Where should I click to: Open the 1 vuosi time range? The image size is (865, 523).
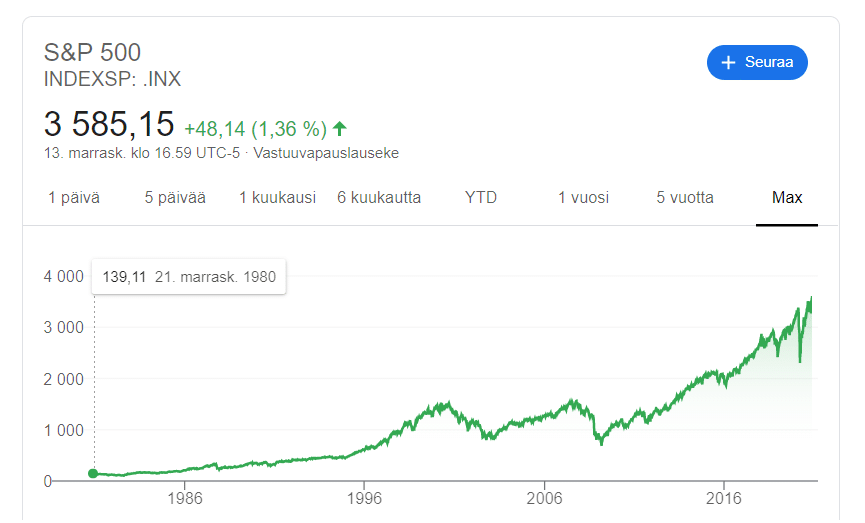coord(583,198)
